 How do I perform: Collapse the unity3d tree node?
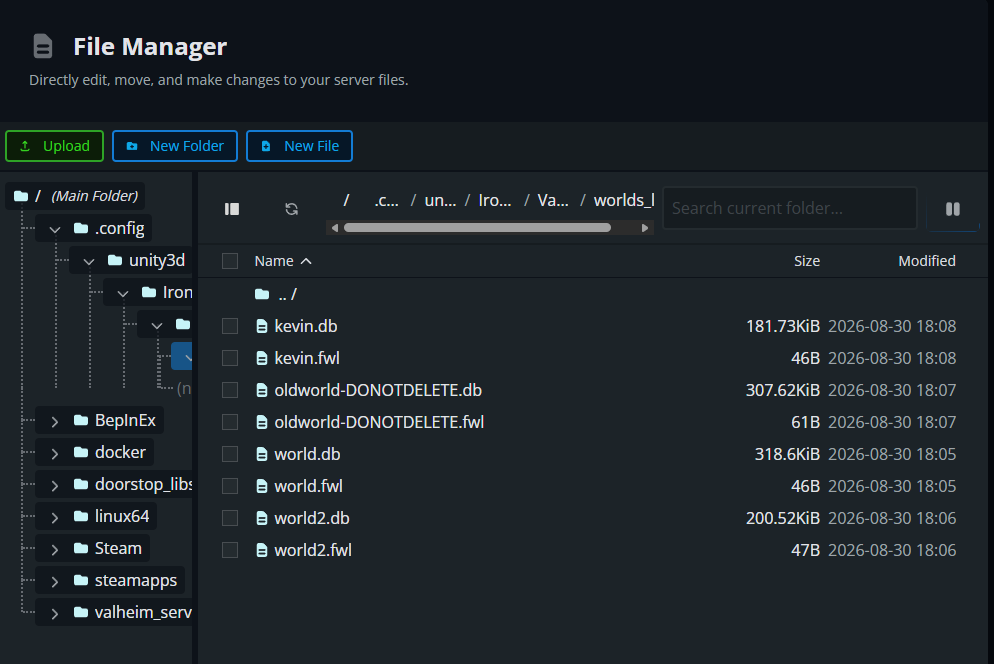89,261
